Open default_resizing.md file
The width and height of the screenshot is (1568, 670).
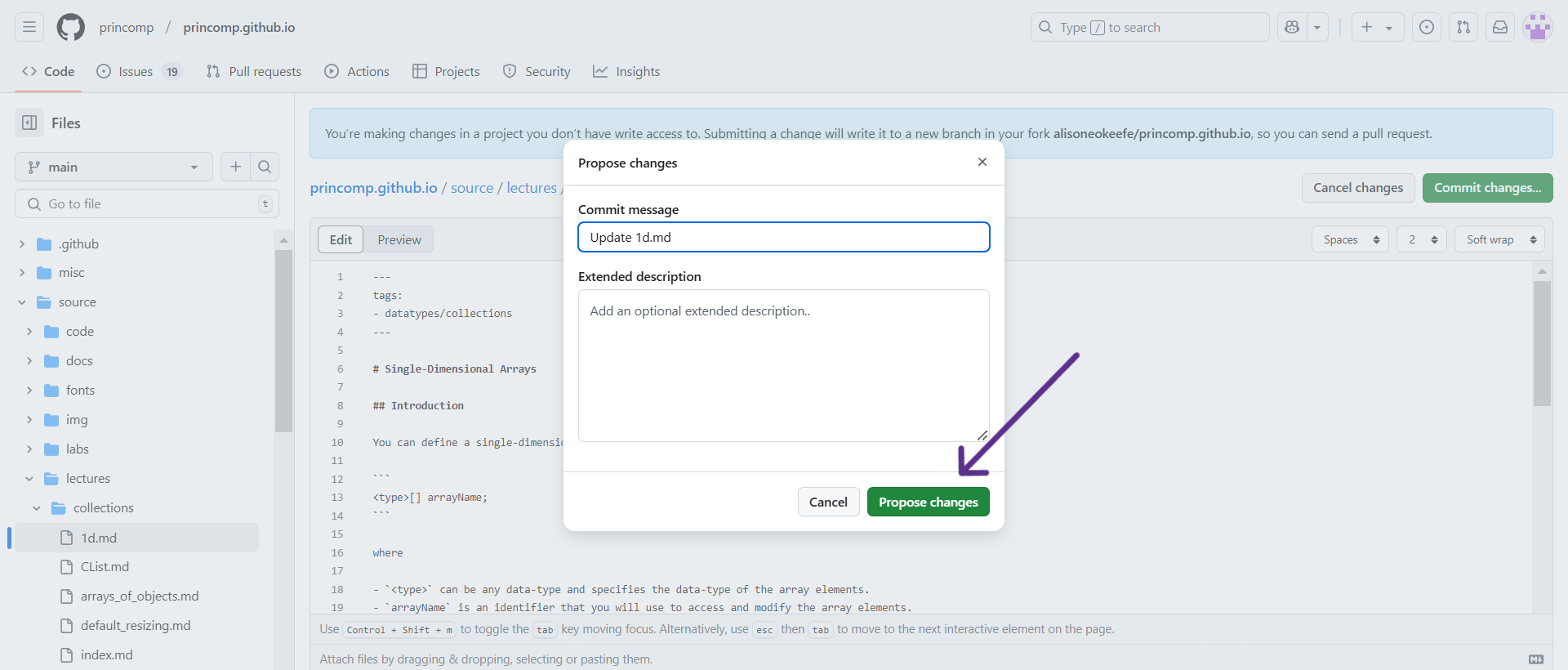[x=137, y=626]
